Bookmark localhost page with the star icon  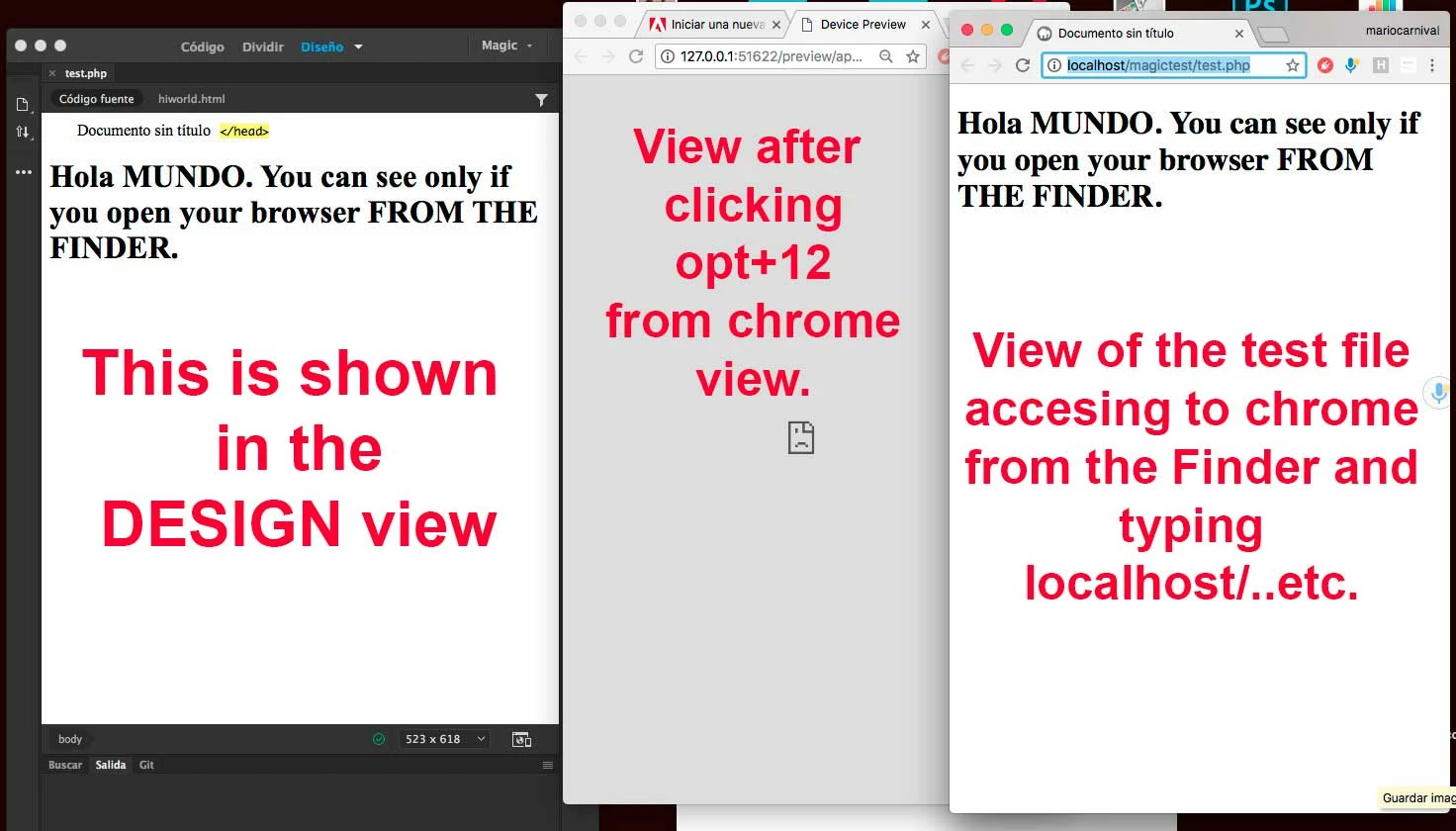[1292, 65]
